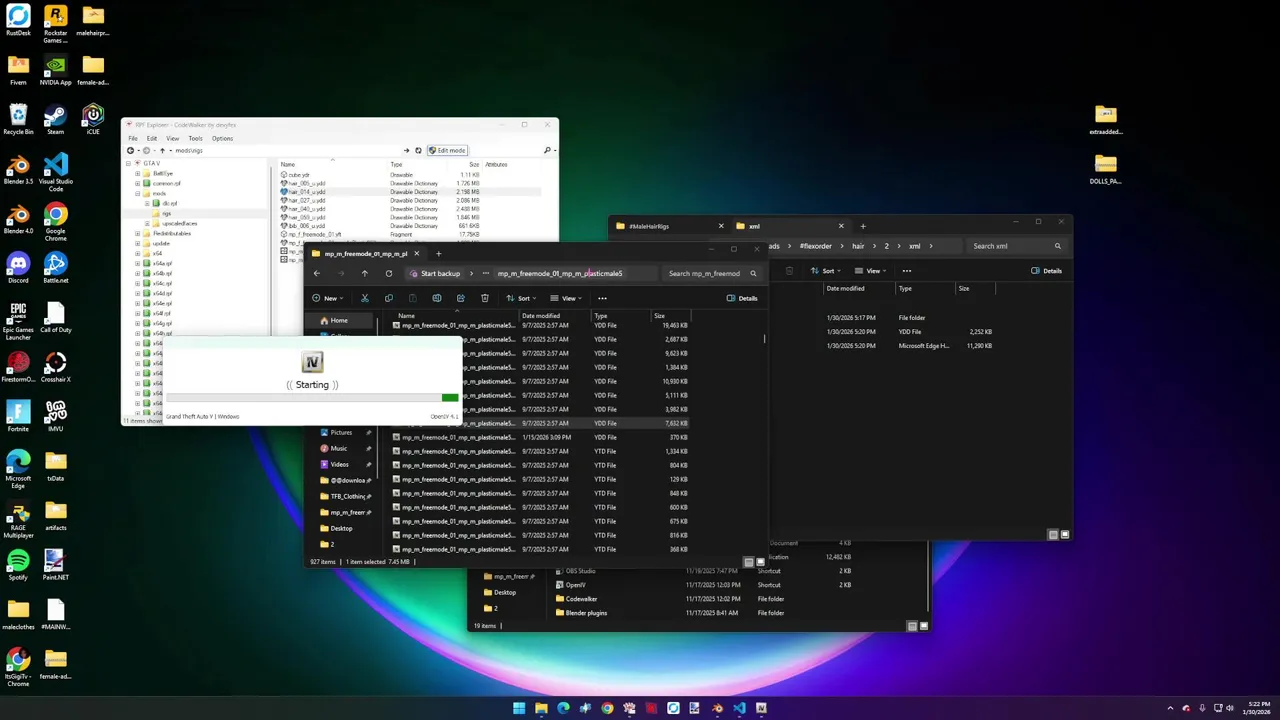Click Refresh in mp_m_freemode Explorer window
The image size is (1280, 720).
tap(389, 273)
